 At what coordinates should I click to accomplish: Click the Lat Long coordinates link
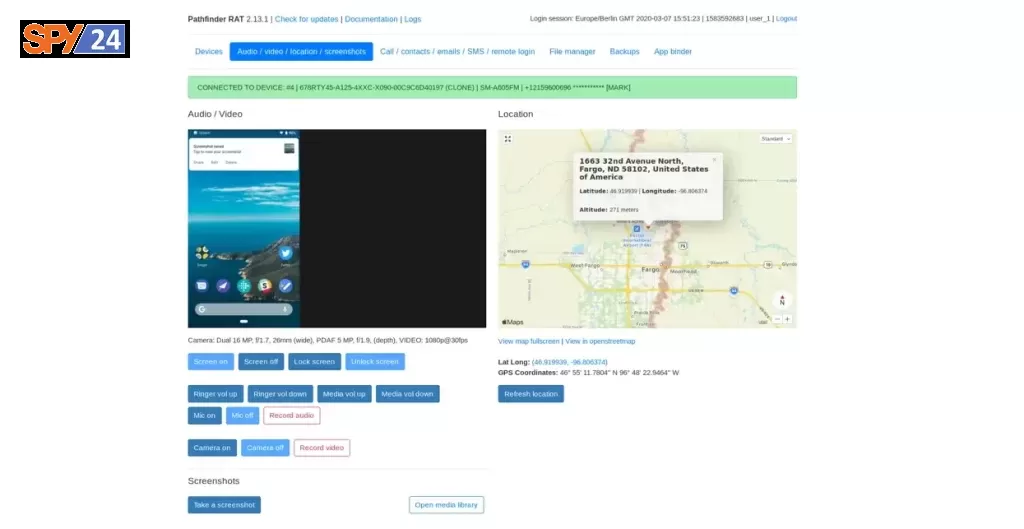point(569,362)
